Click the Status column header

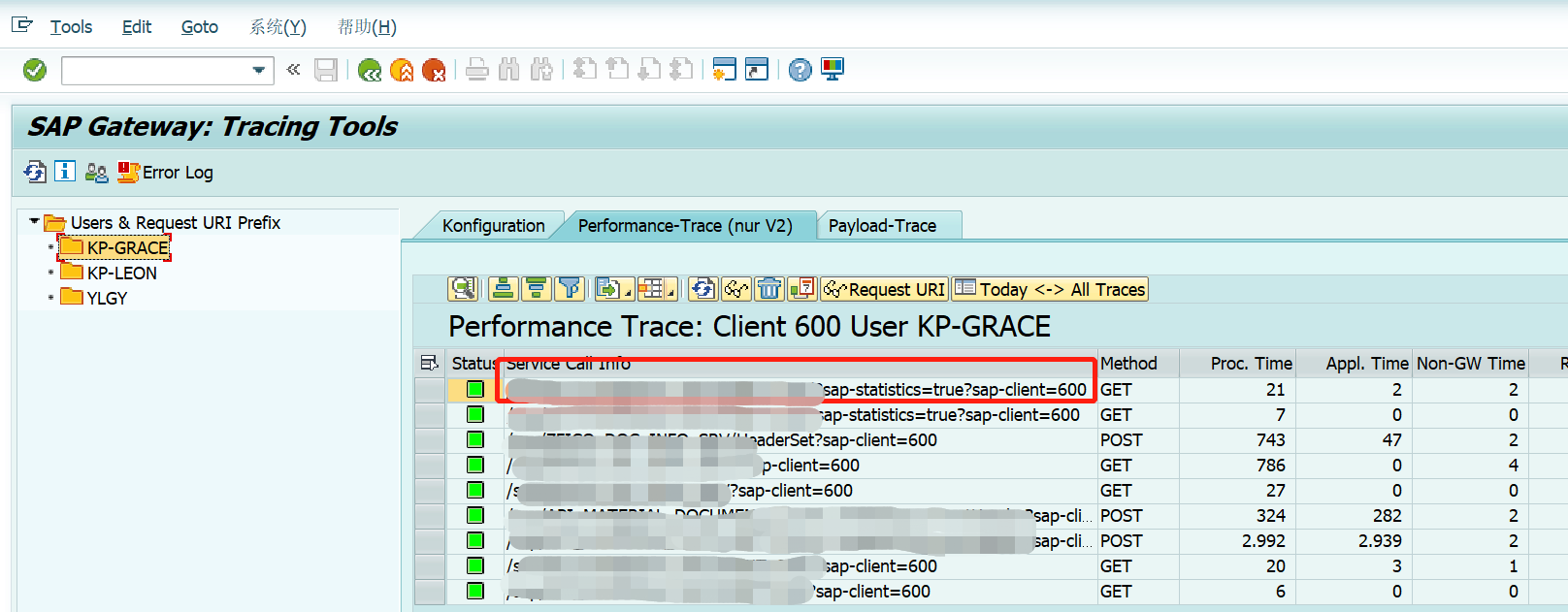pyautogui.click(x=474, y=363)
